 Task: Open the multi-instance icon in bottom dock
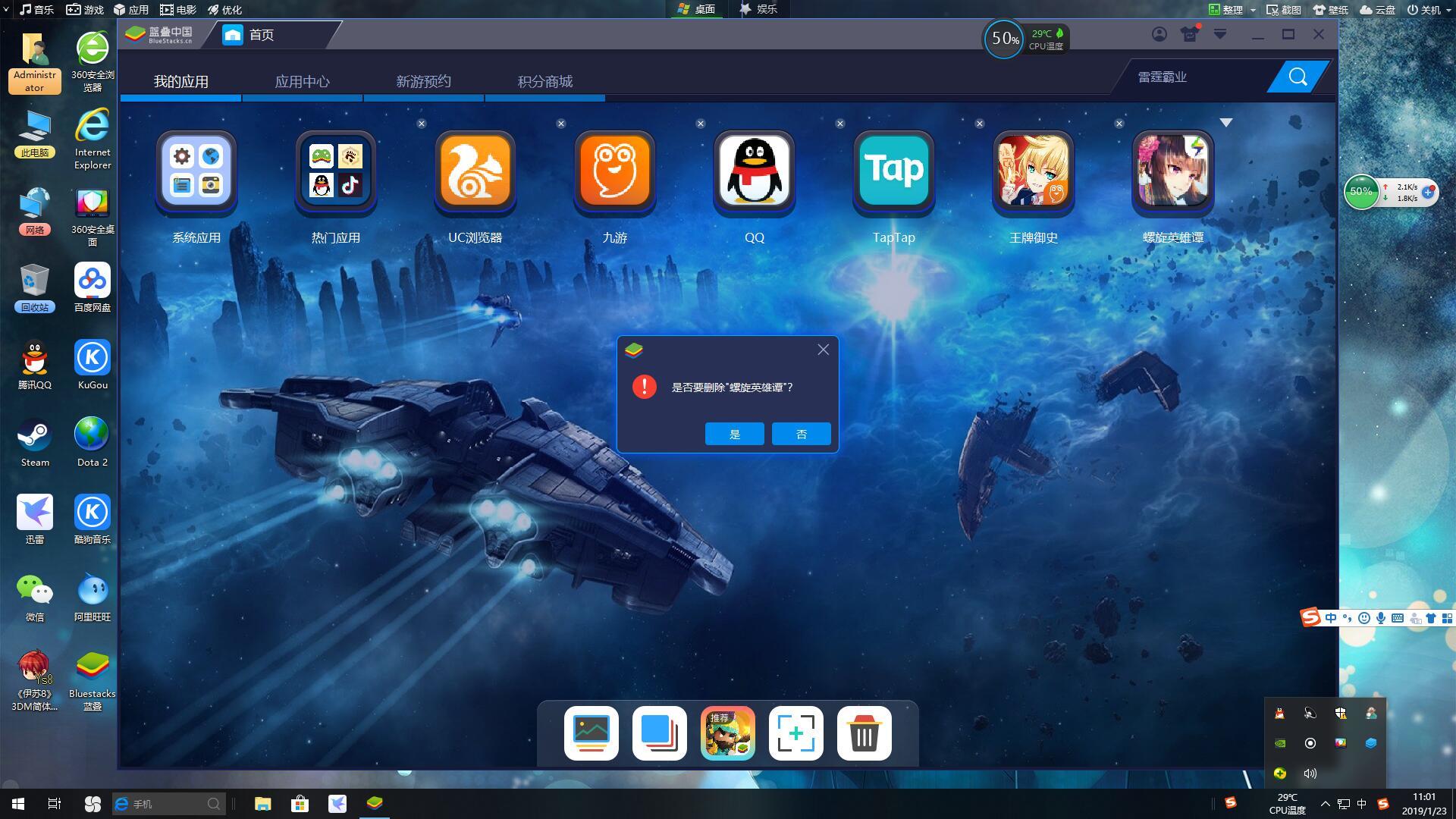click(660, 733)
